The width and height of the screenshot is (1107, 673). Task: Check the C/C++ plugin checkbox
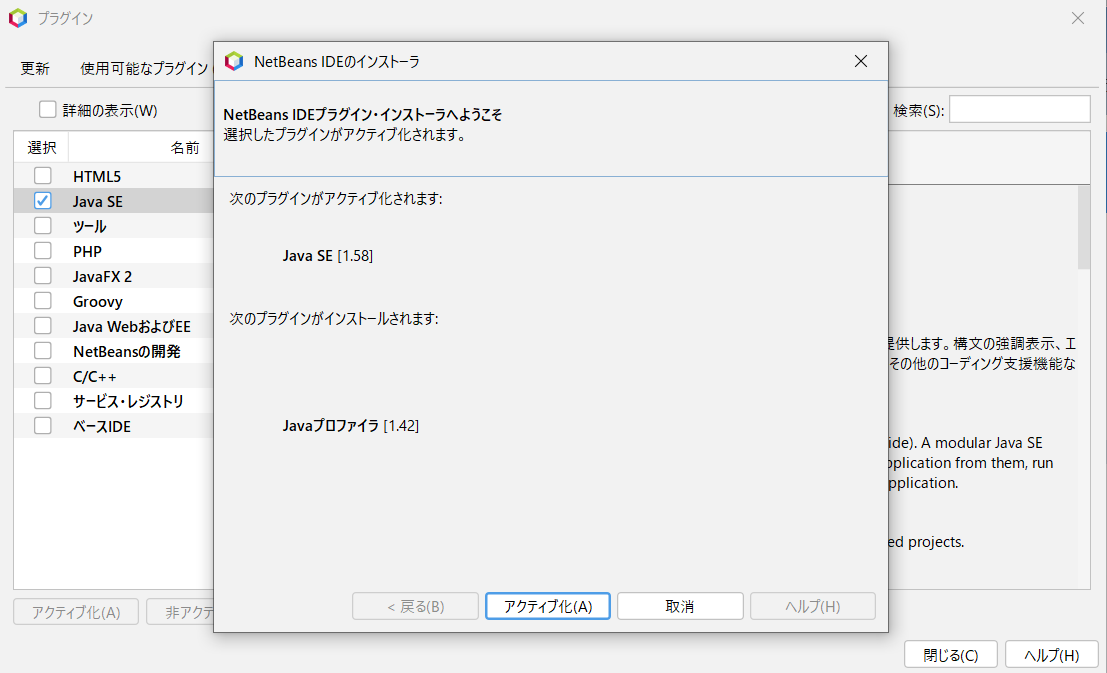coord(42,376)
